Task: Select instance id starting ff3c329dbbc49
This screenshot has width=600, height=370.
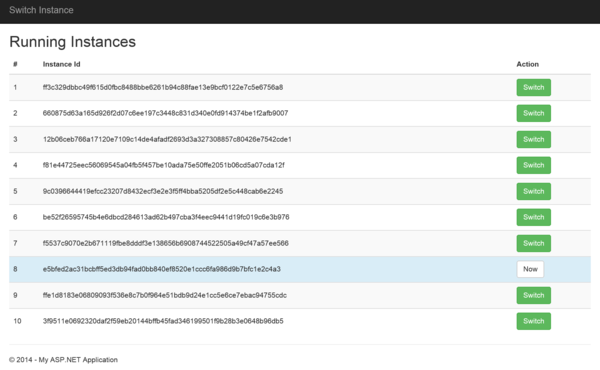Action: click(x=163, y=87)
